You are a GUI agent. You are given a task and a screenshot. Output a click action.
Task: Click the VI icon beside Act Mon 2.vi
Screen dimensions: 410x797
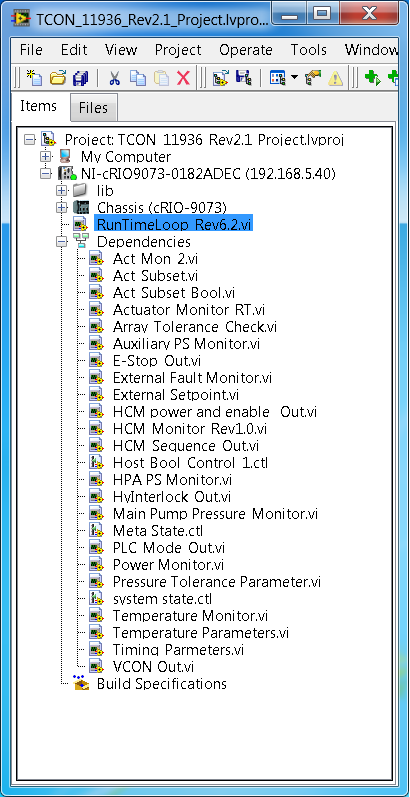pyautogui.click(x=96, y=259)
